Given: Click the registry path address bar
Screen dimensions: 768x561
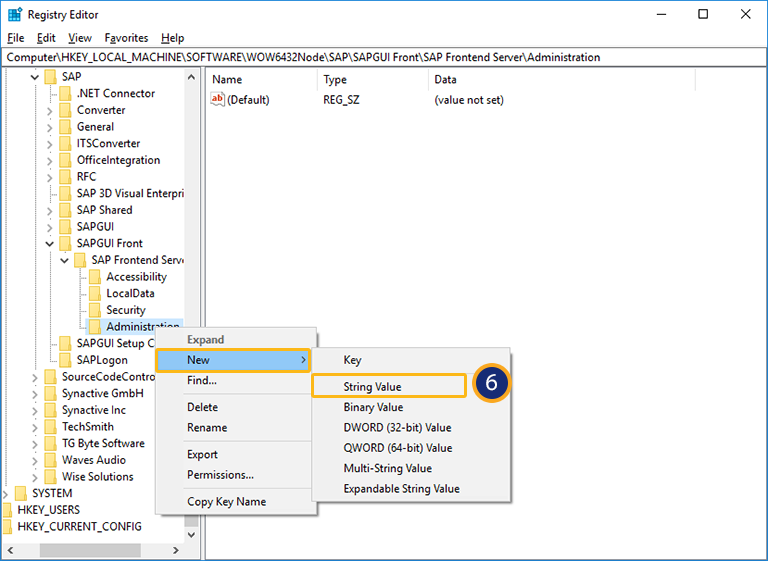Looking at the screenshot, I should click(384, 57).
